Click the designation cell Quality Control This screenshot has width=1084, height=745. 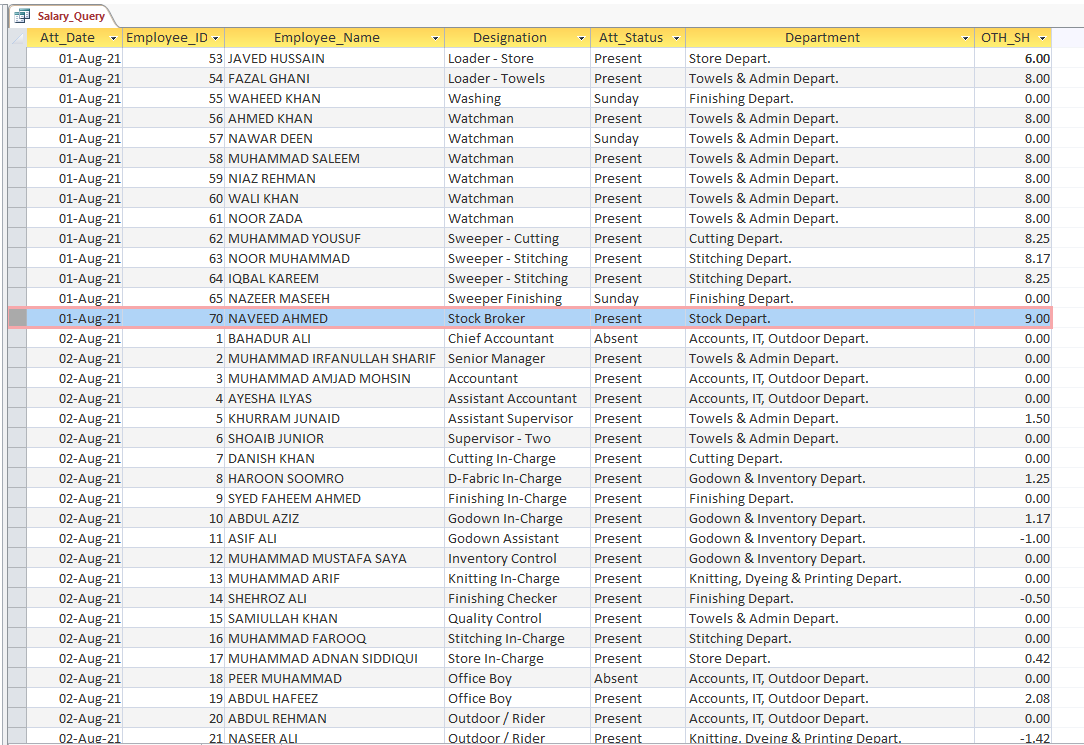[517, 619]
